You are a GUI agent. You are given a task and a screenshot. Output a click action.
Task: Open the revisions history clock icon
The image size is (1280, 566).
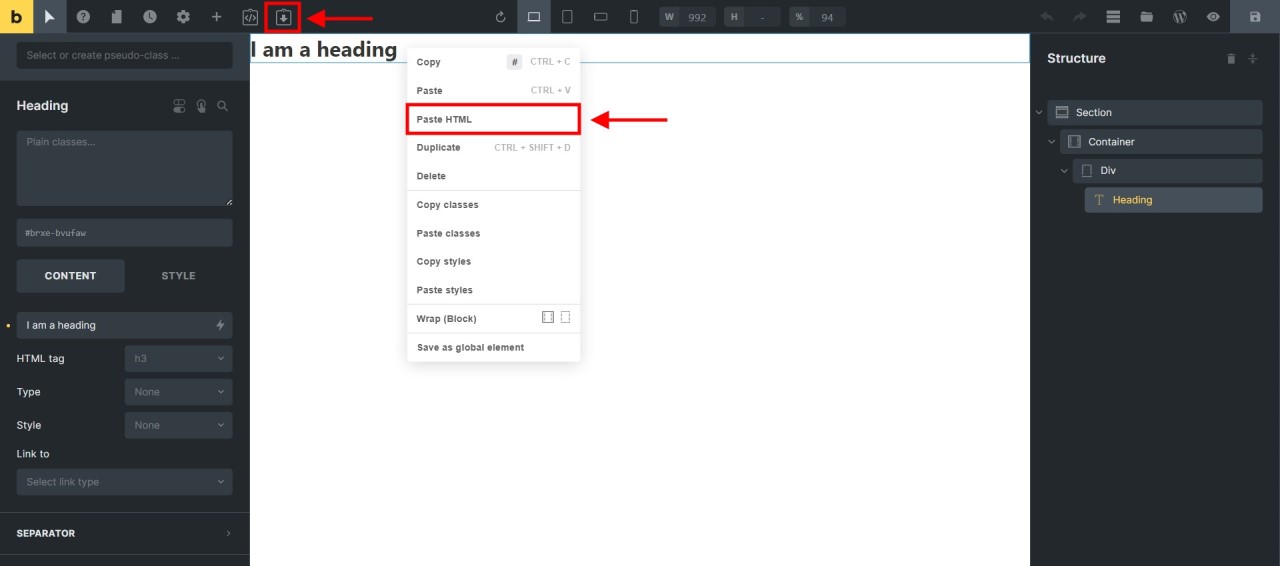149,17
